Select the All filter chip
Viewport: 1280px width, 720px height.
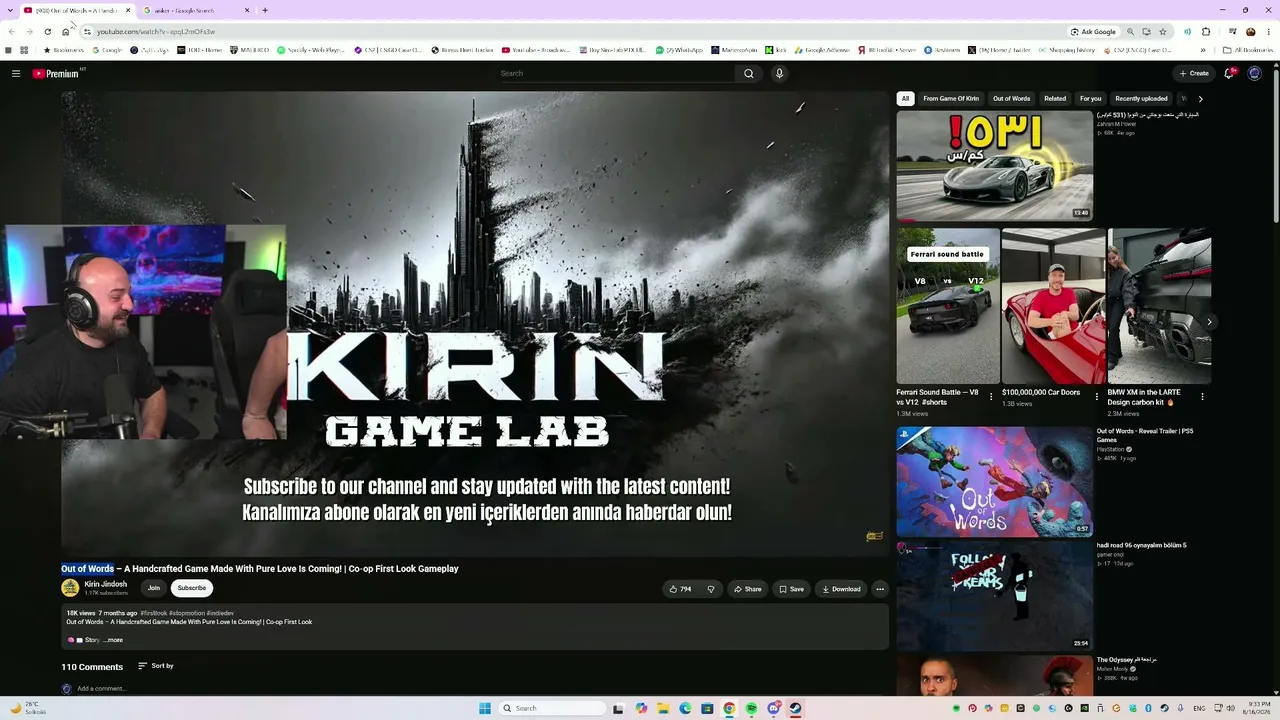click(x=905, y=99)
